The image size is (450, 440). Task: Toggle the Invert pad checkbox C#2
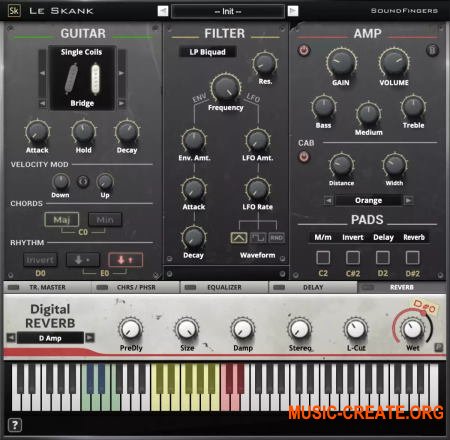353,257
